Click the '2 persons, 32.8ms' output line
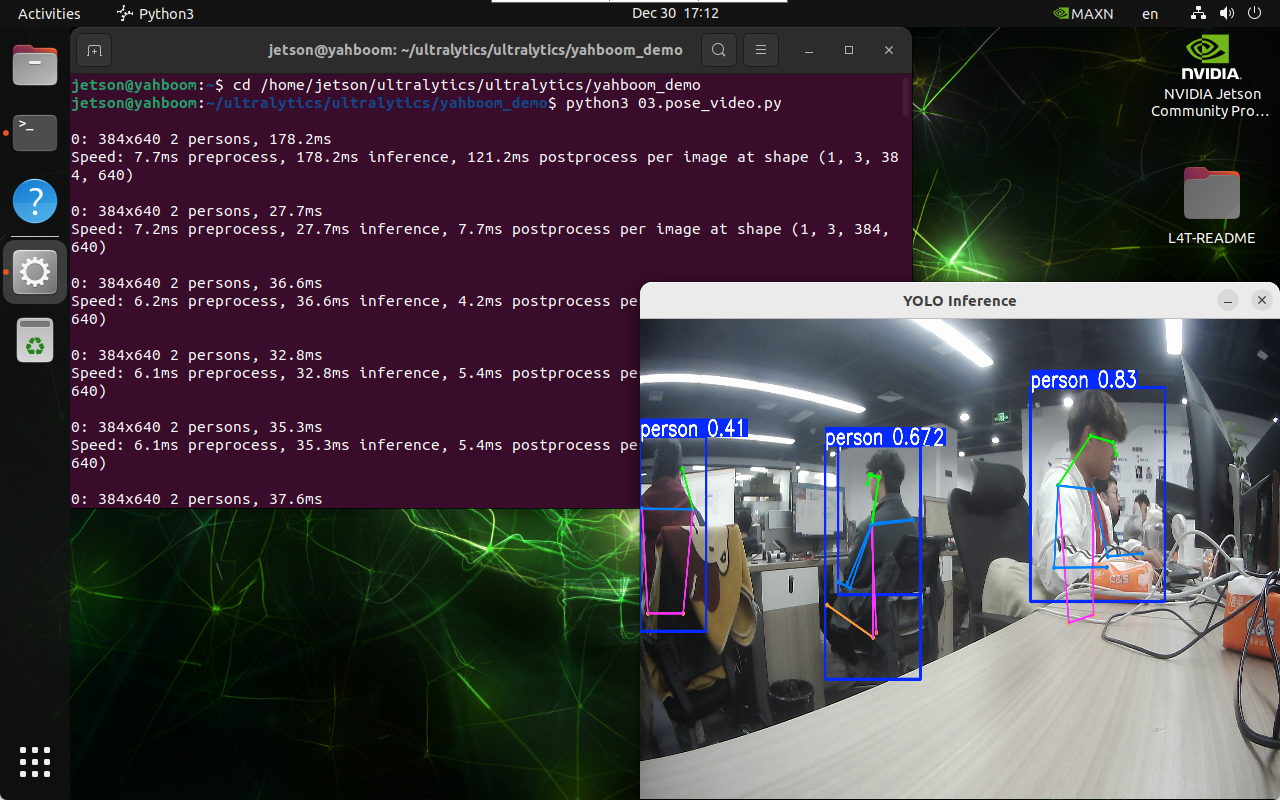Viewport: 1280px width, 800px height. point(197,355)
